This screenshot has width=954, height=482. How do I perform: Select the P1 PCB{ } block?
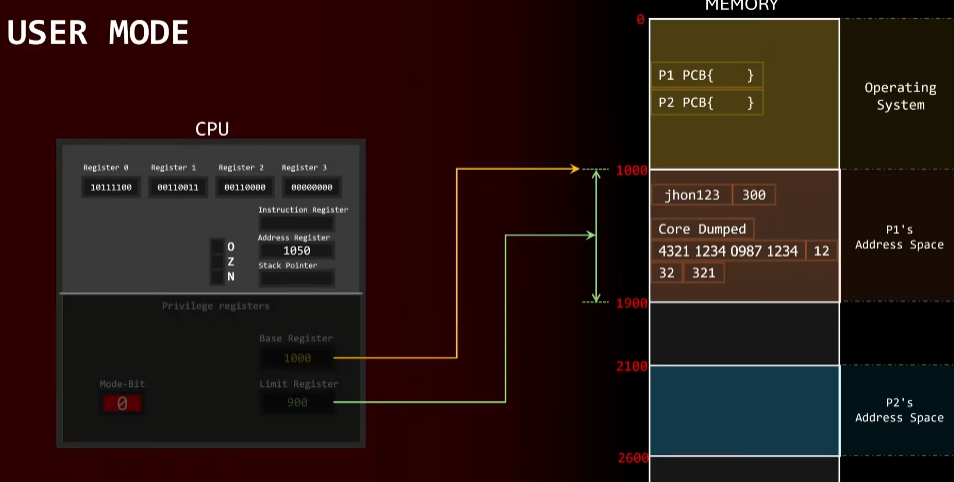click(707, 75)
